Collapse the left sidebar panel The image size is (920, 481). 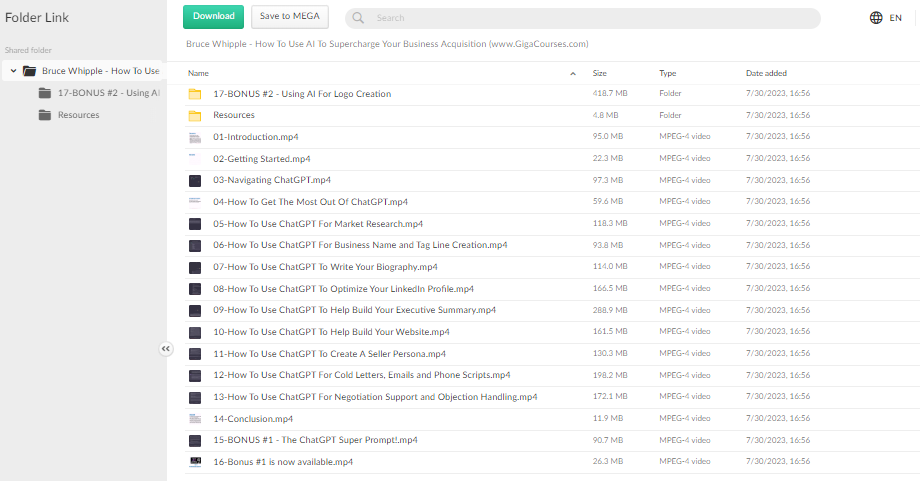pyautogui.click(x=166, y=348)
